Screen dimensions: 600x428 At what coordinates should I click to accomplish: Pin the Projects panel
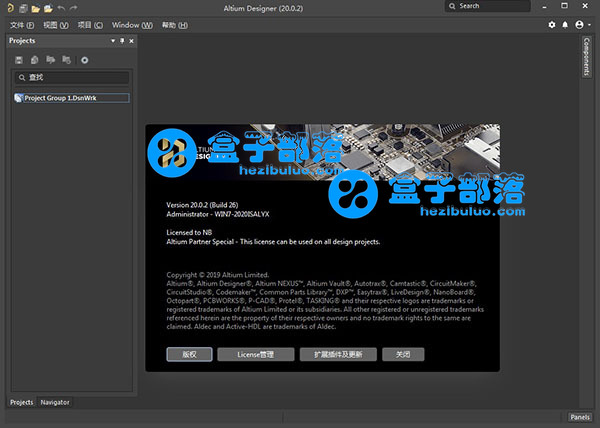pyautogui.click(x=122, y=41)
